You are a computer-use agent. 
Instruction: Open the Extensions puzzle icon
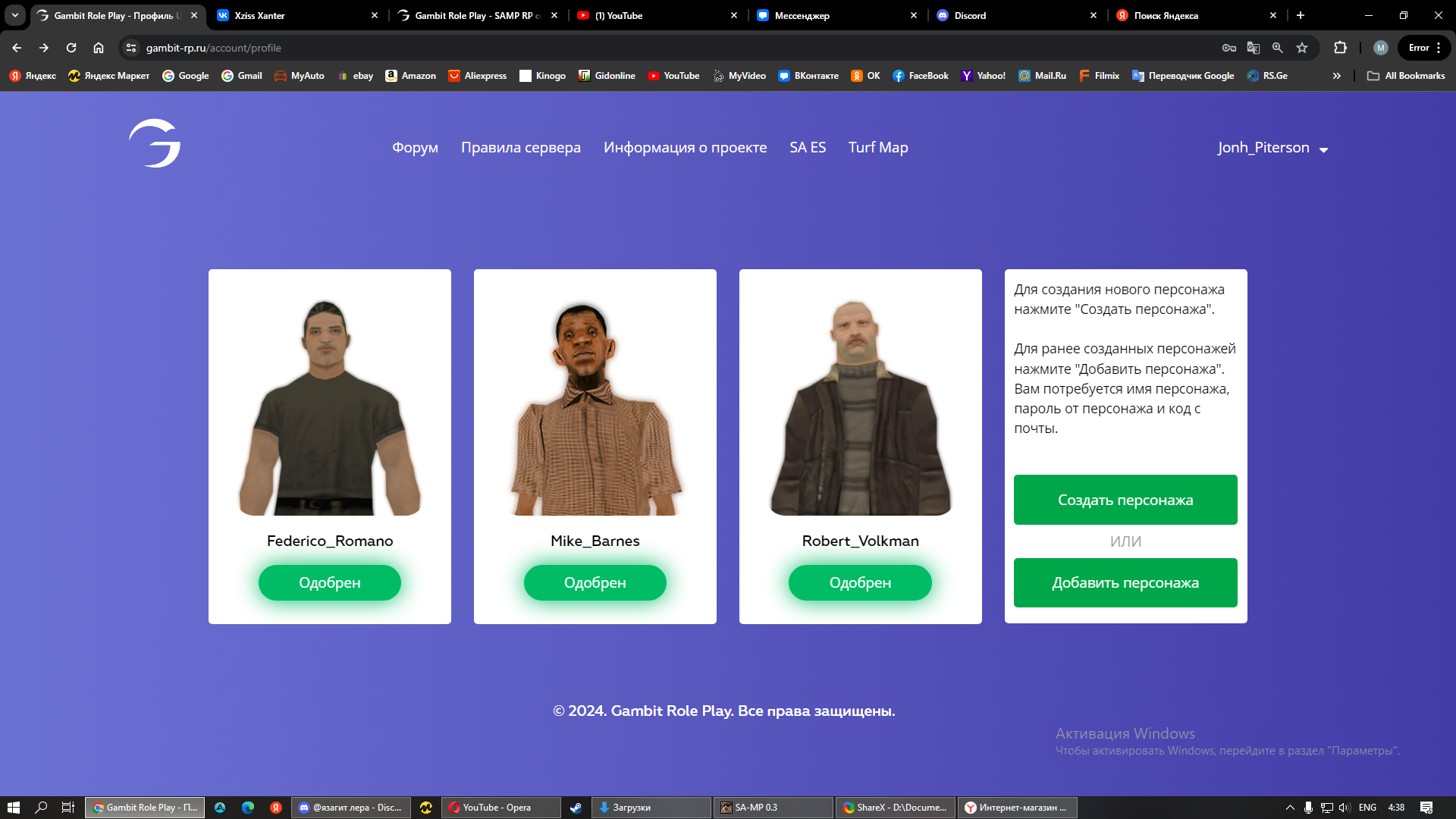click(1340, 48)
